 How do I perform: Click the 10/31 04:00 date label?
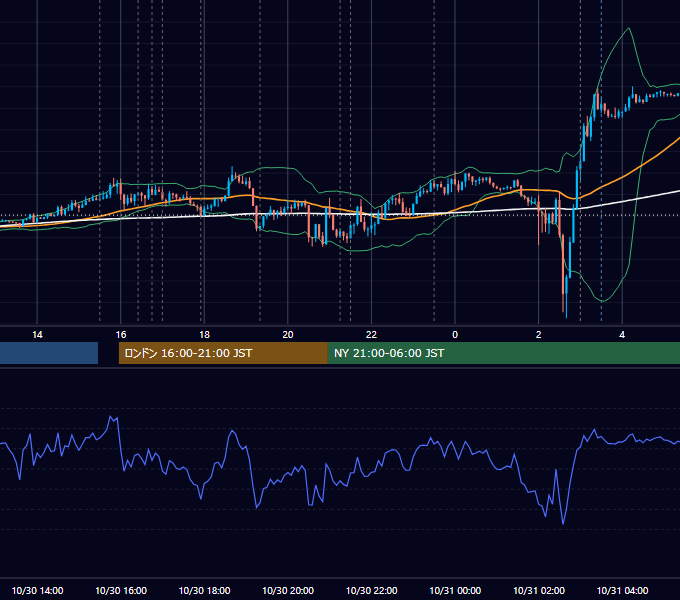622,590
